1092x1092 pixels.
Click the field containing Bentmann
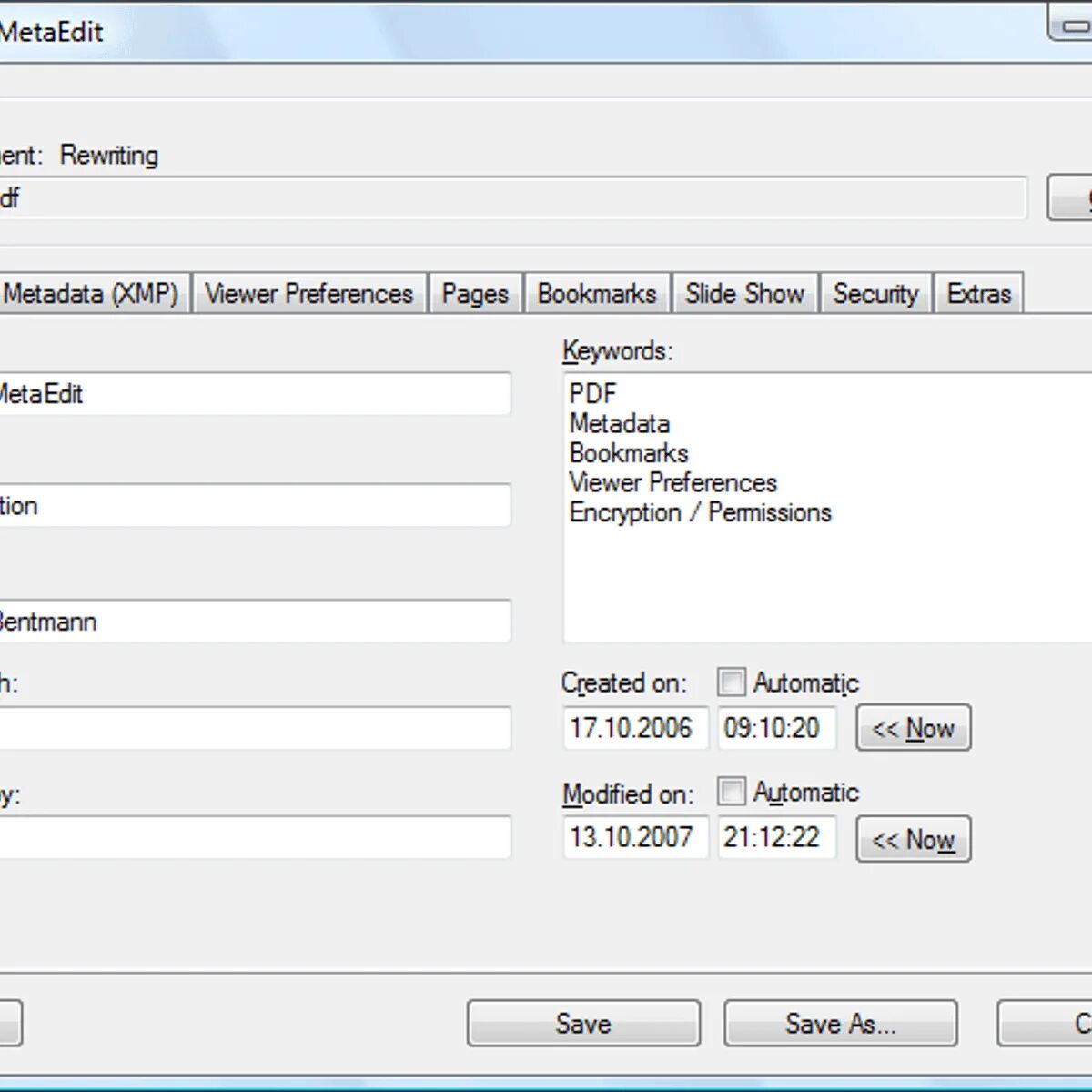tap(255, 622)
